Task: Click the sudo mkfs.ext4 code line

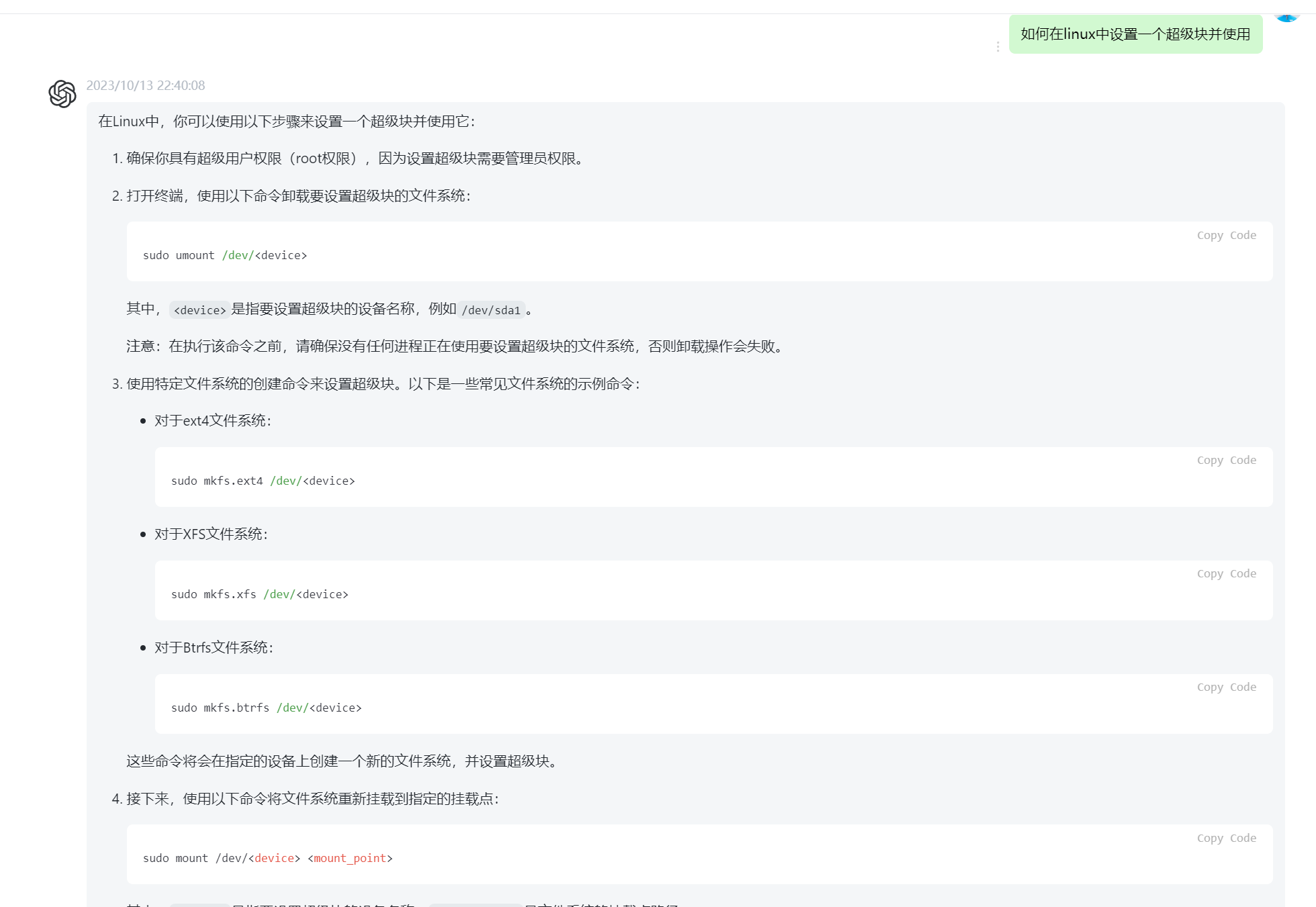Action: coord(263,481)
